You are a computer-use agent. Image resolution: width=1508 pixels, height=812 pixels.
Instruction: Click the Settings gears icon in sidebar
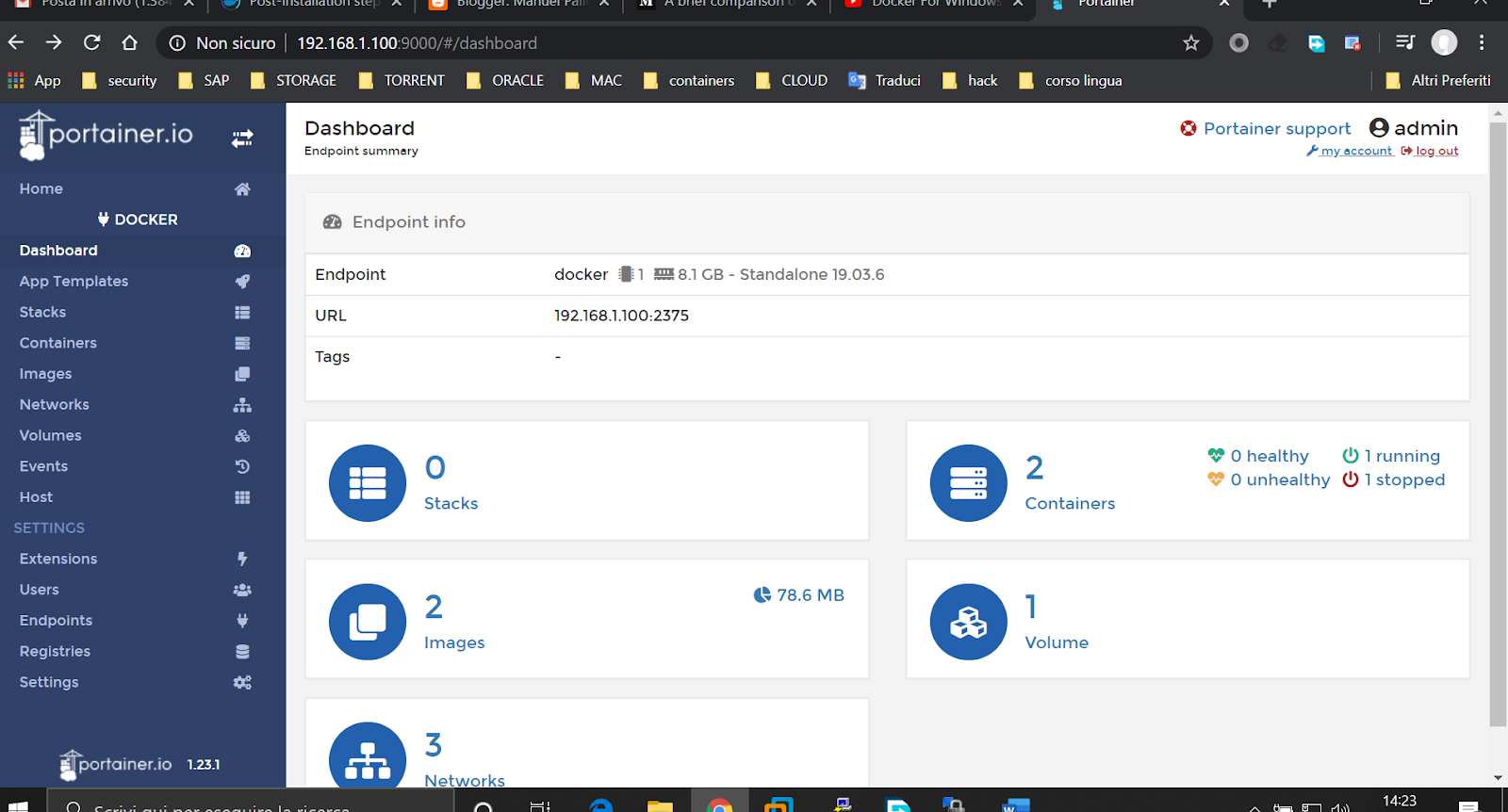(x=242, y=683)
